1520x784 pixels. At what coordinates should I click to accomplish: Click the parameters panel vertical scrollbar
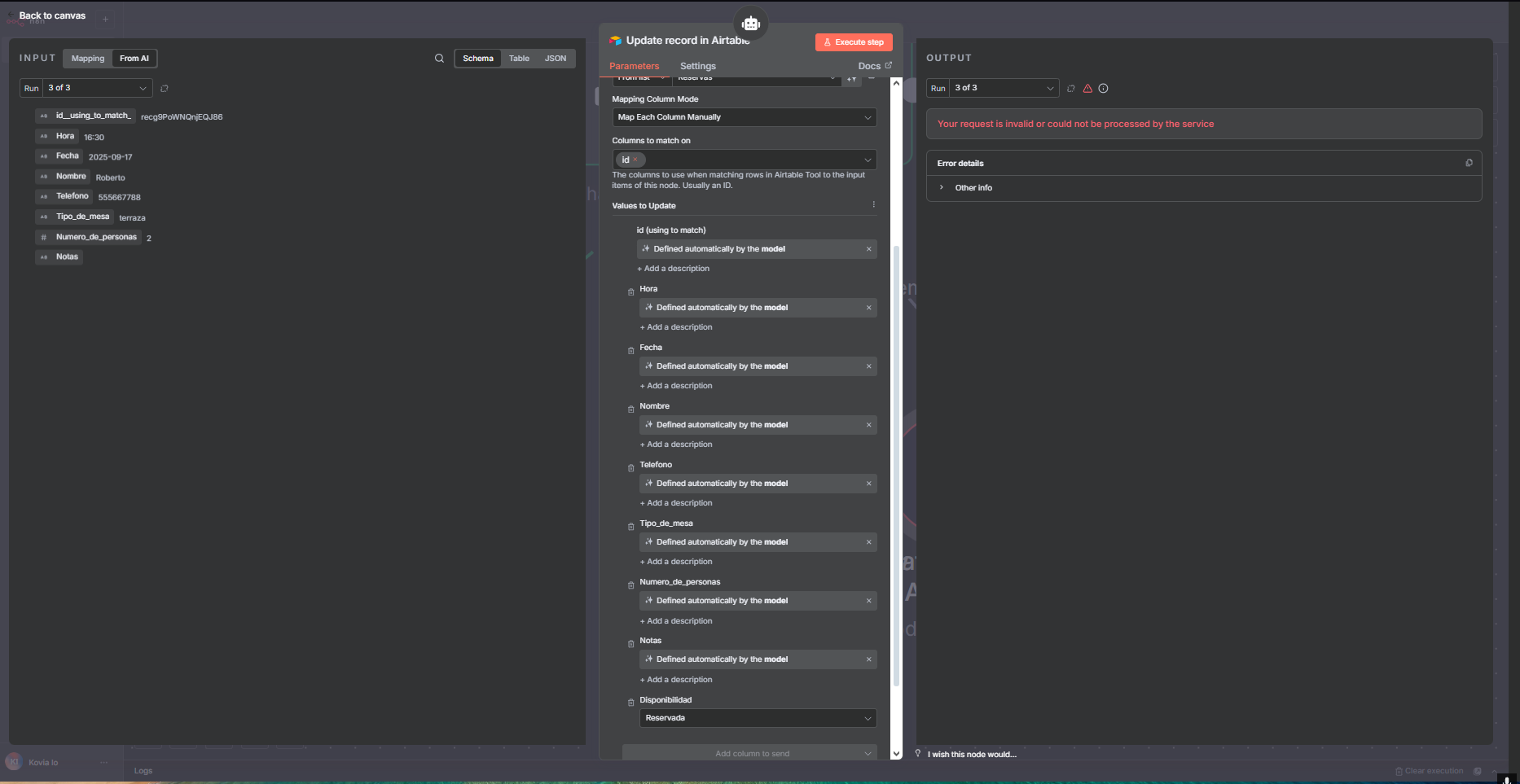[x=896, y=464]
